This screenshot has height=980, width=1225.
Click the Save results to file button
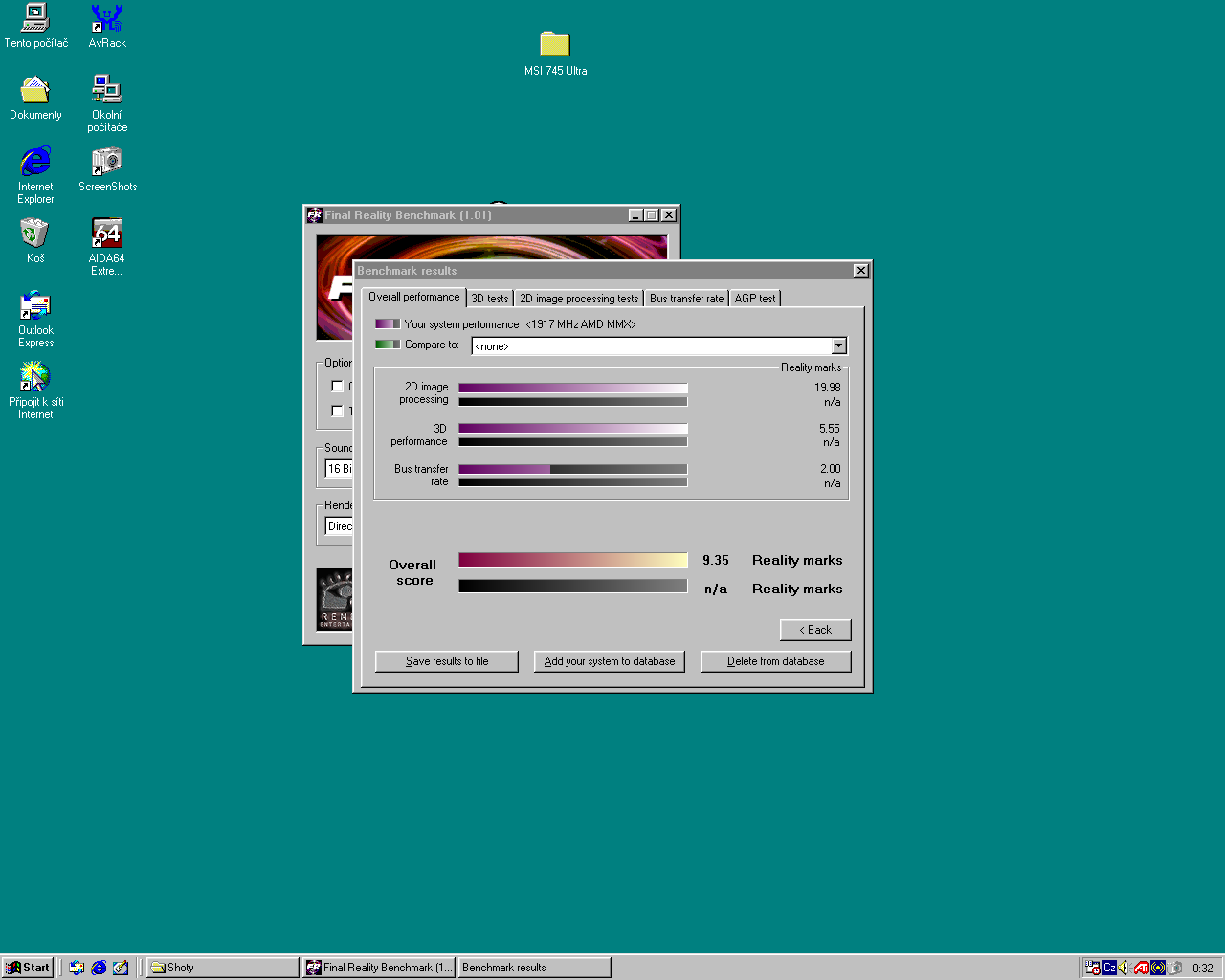coord(446,661)
